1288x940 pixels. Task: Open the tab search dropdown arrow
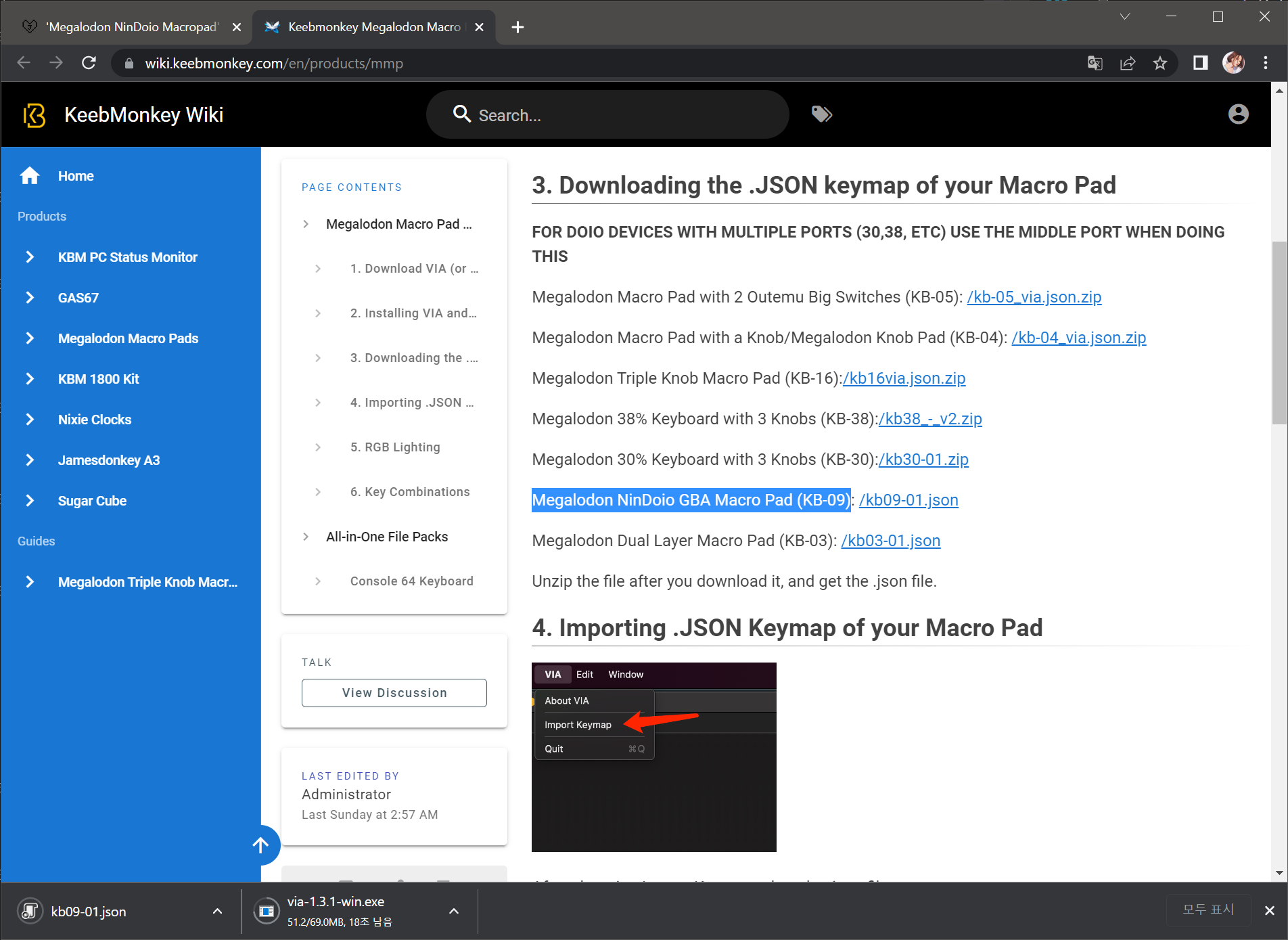pyautogui.click(x=1125, y=16)
